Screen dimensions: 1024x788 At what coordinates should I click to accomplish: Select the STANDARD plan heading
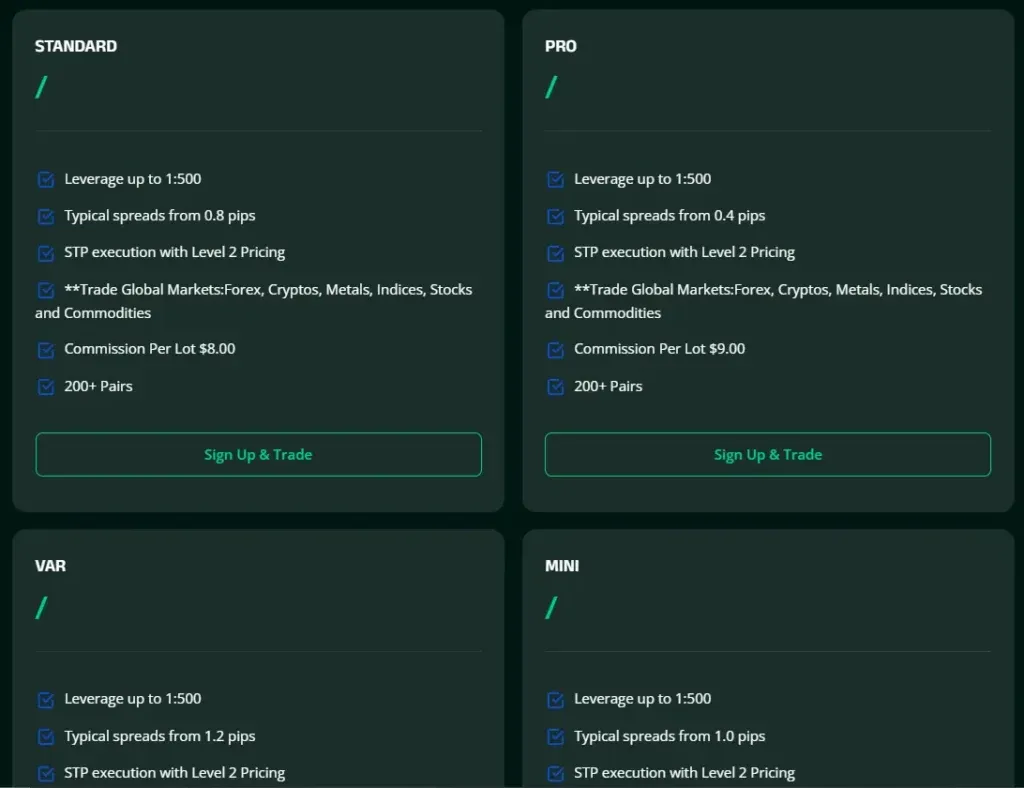76,46
